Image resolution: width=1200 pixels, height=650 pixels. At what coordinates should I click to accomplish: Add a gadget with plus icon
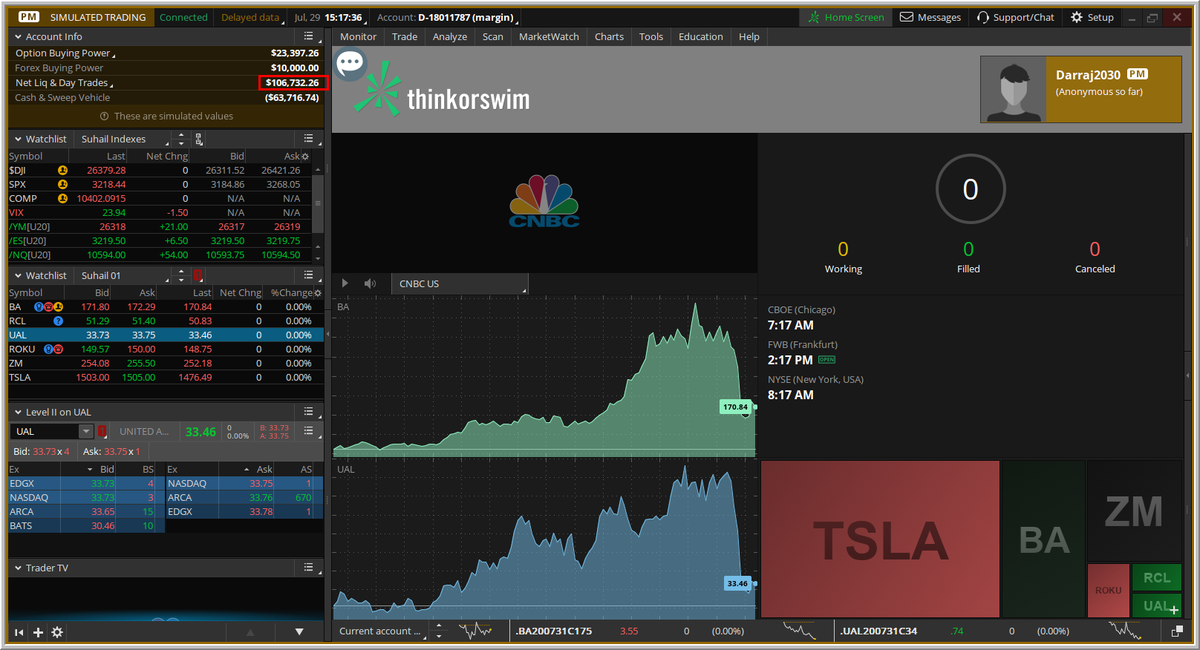pyautogui.click(x=38, y=632)
